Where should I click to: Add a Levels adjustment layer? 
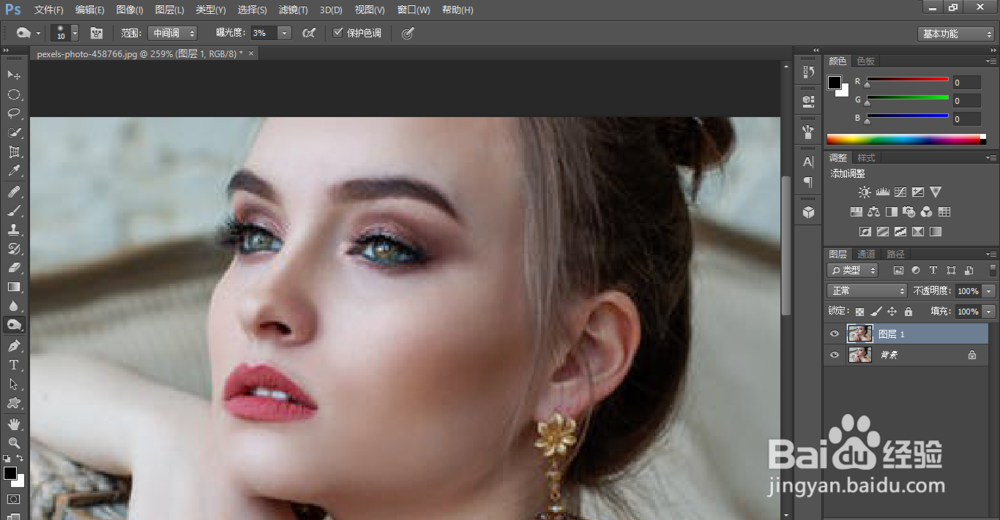coord(882,192)
